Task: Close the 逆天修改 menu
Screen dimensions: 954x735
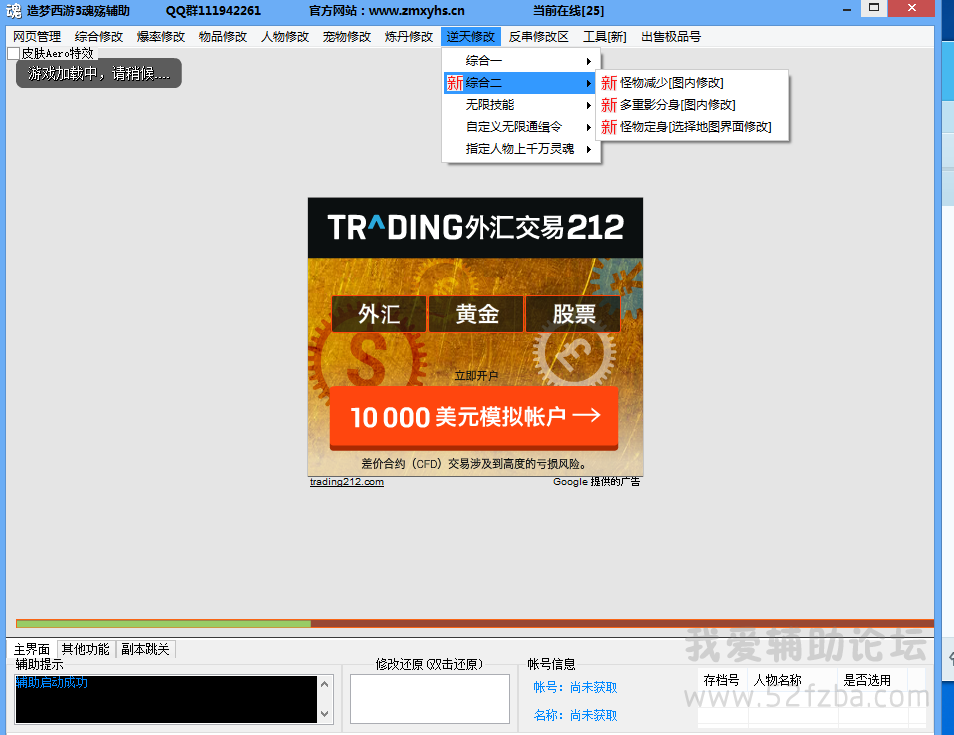Action: 471,37
